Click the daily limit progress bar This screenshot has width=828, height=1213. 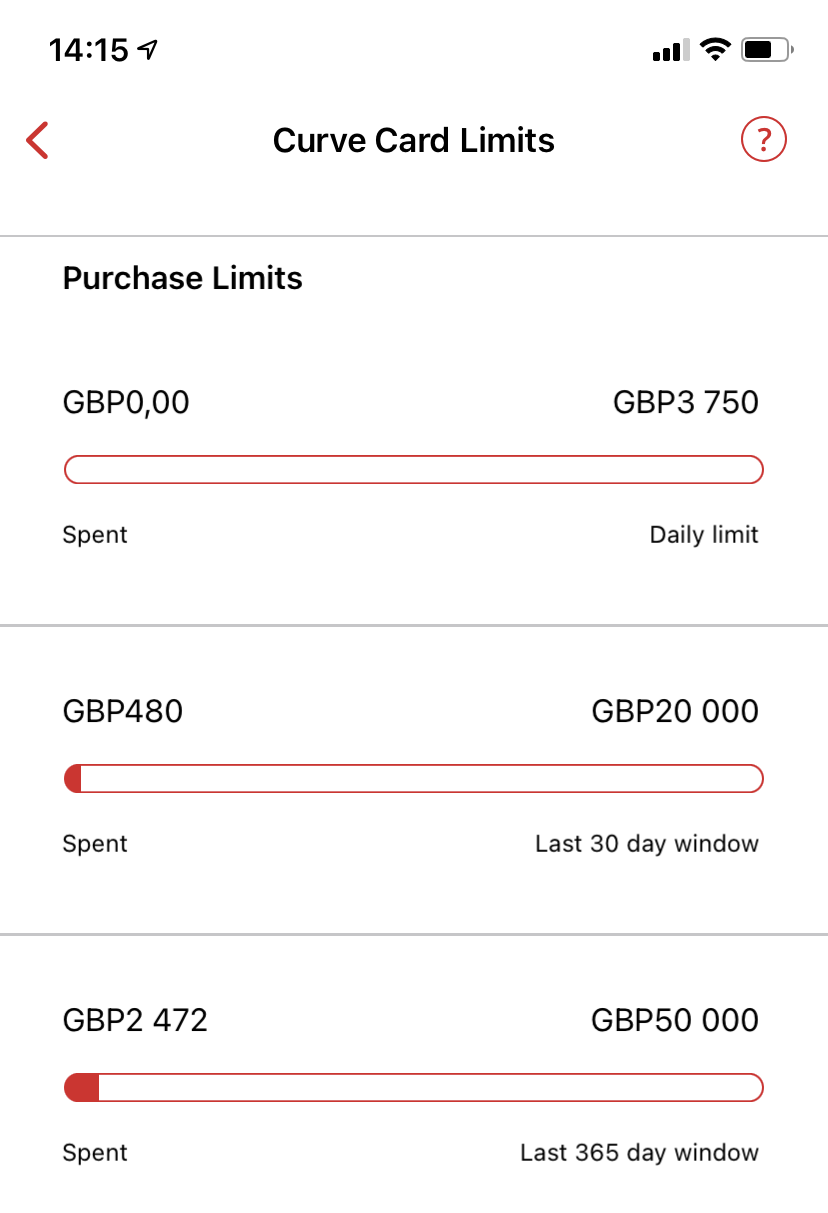coord(414,469)
